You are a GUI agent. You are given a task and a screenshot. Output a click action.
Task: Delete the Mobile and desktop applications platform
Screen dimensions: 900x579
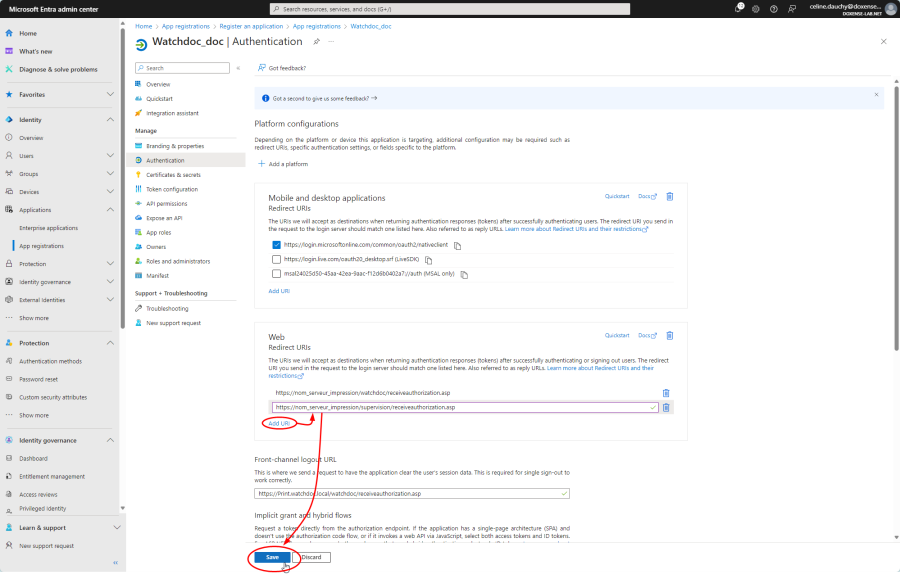click(x=670, y=196)
